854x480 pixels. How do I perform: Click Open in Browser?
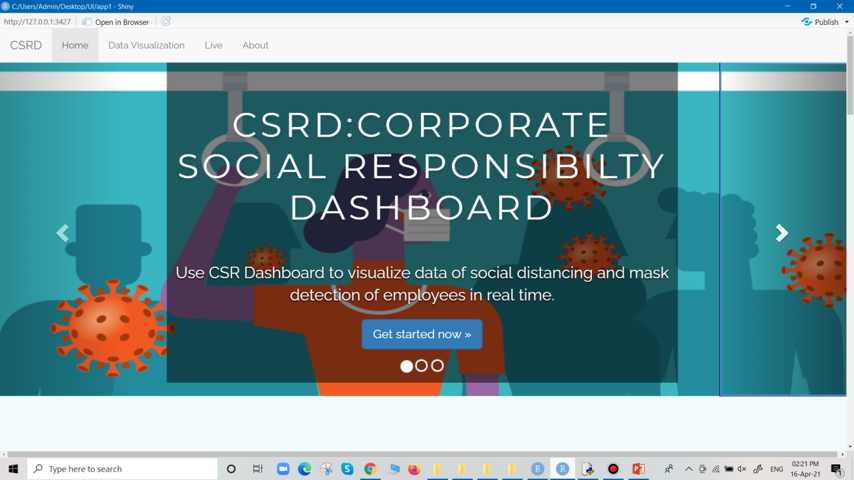point(115,22)
